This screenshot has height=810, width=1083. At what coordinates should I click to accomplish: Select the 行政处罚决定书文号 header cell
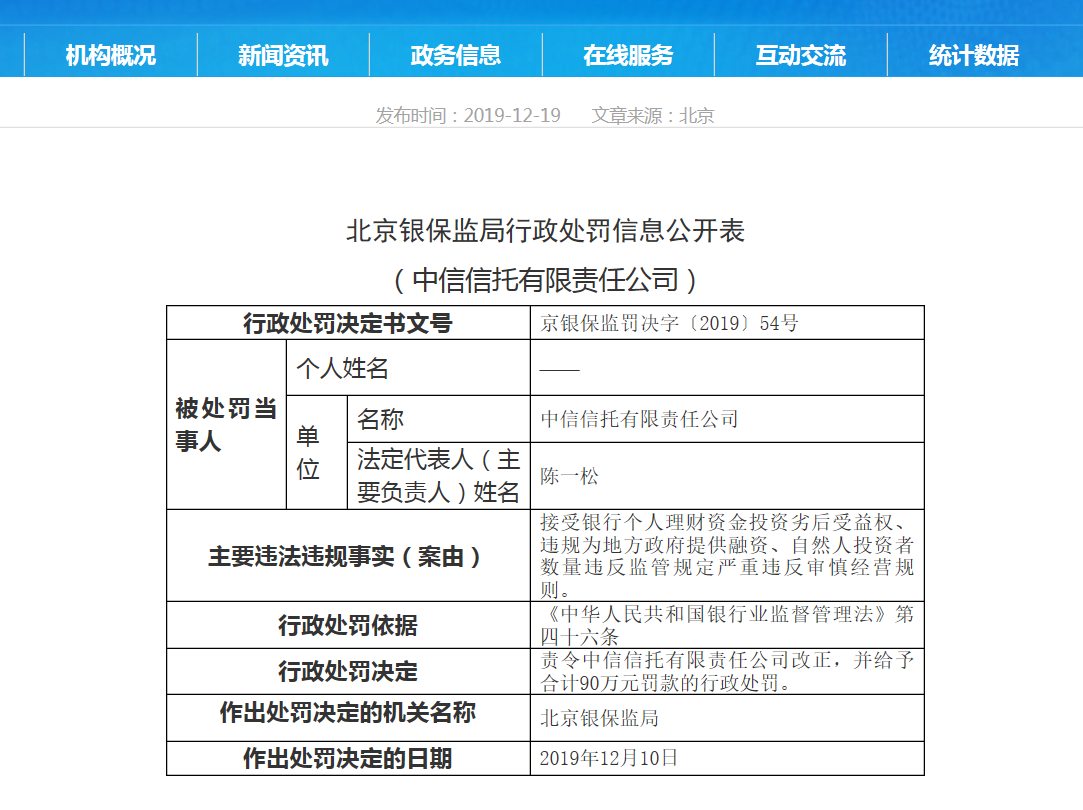[x=348, y=323]
